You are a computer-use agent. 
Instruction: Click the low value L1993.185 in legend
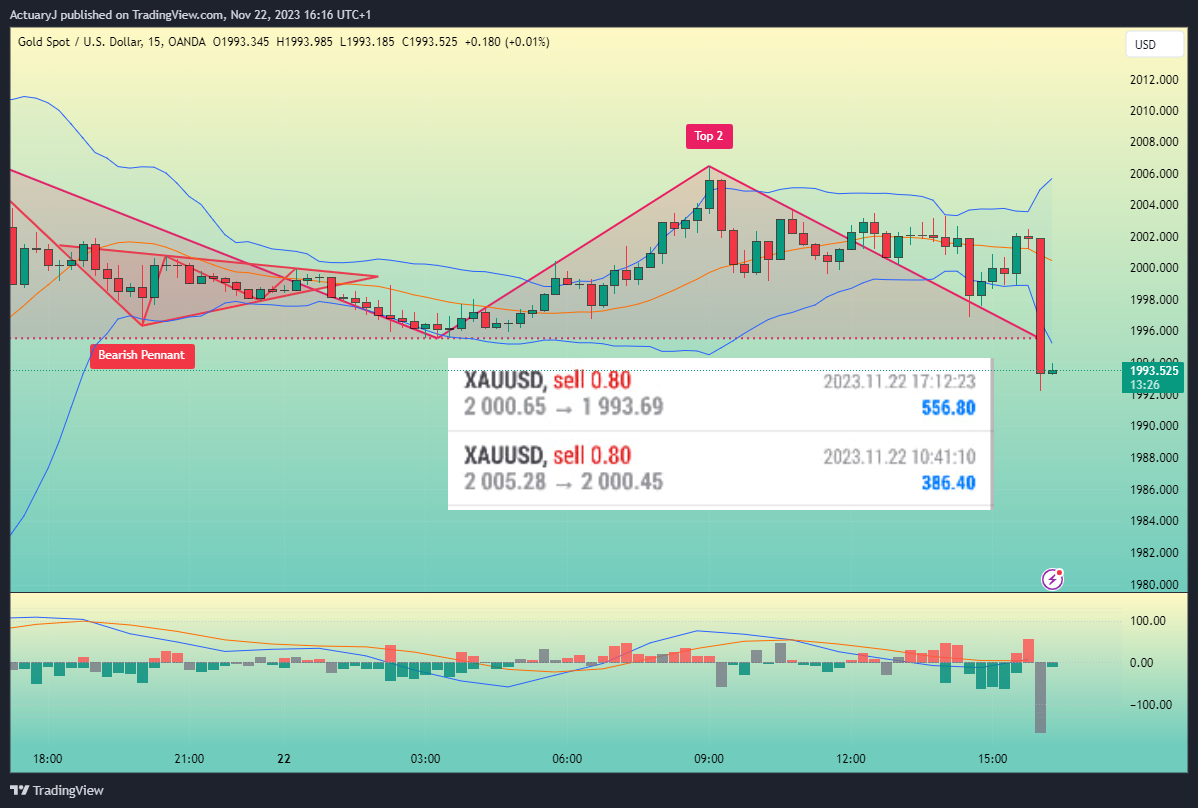coord(367,42)
